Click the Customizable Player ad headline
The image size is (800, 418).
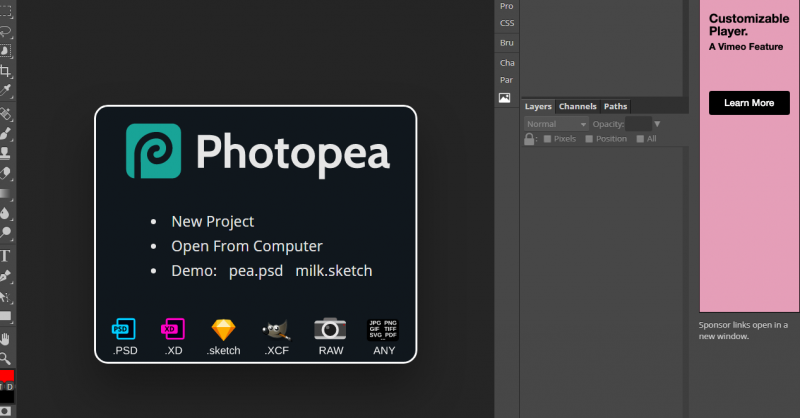pyautogui.click(x=749, y=25)
